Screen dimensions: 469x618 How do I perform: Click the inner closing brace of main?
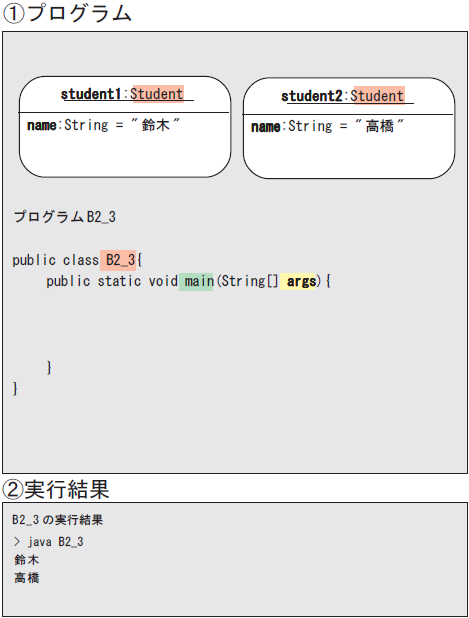point(49,367)
